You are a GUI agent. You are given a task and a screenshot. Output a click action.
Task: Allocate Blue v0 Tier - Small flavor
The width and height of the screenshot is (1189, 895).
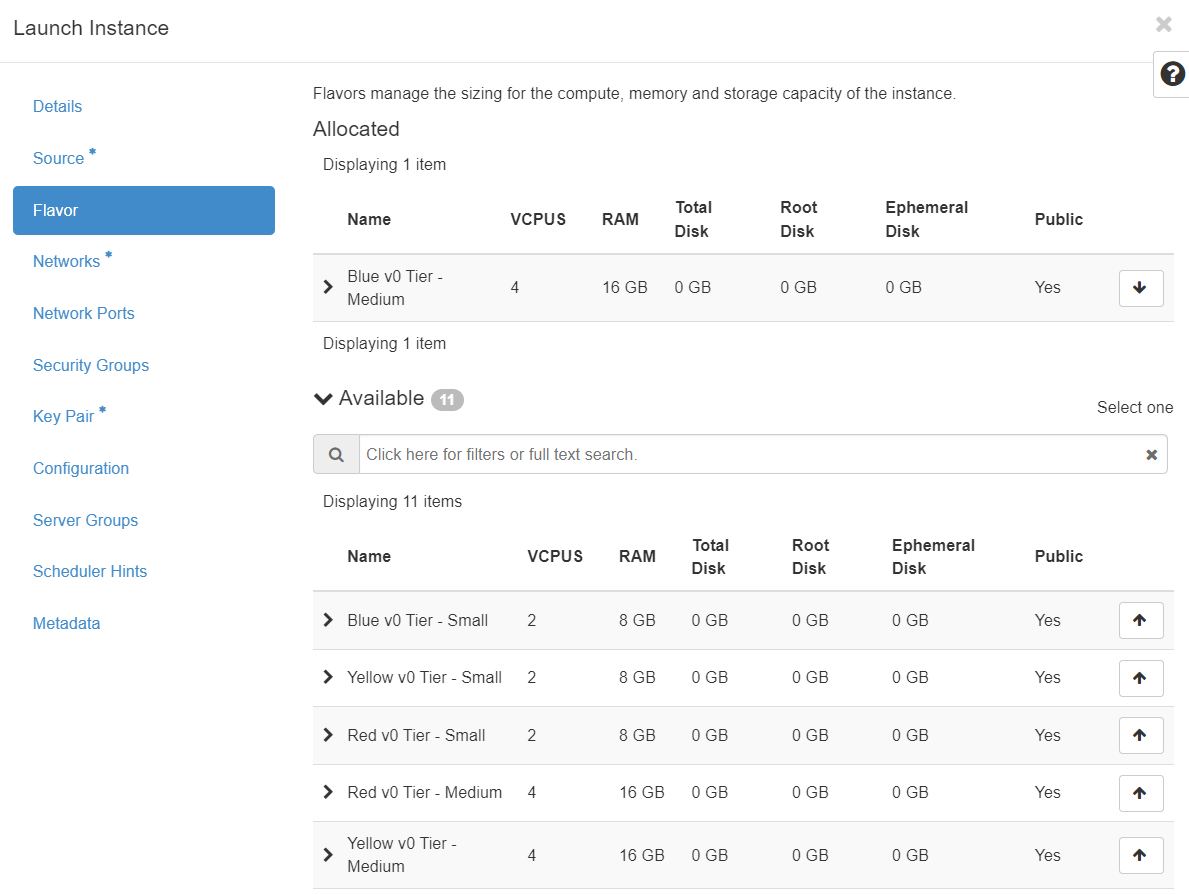pyautogui.click(x=1140, y=620)
